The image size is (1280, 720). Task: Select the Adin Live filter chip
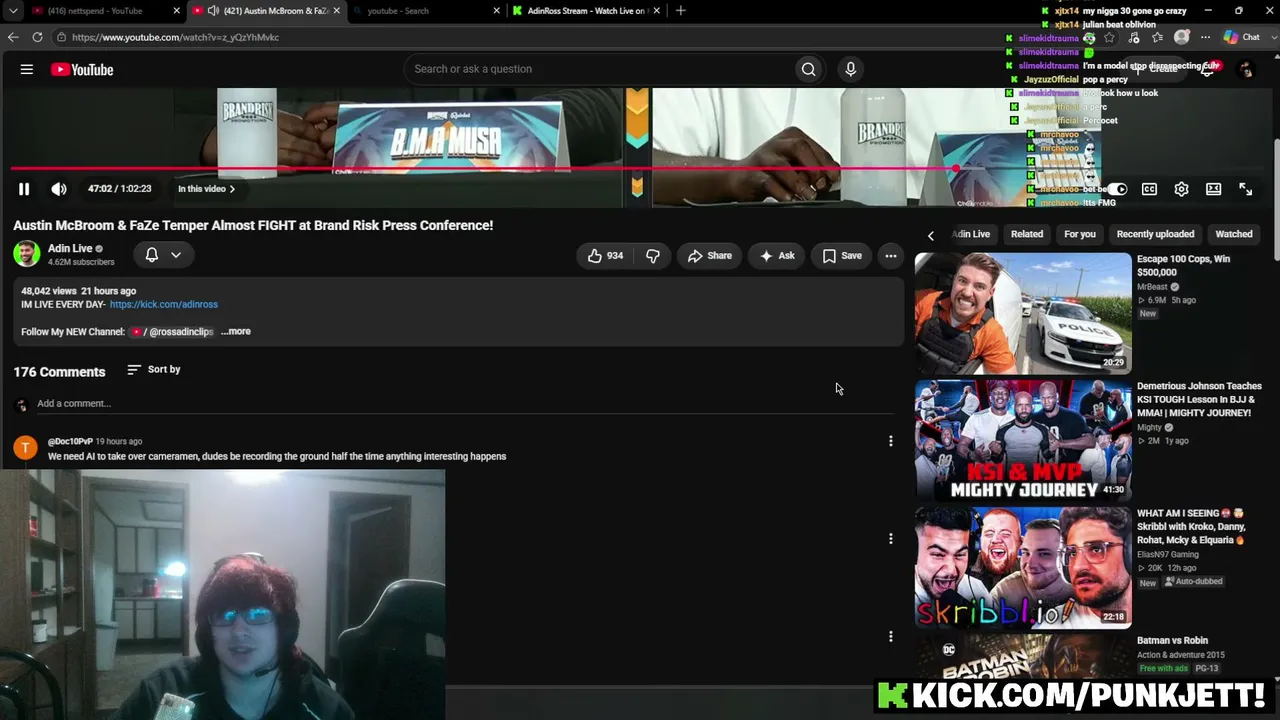click(971, 234)
